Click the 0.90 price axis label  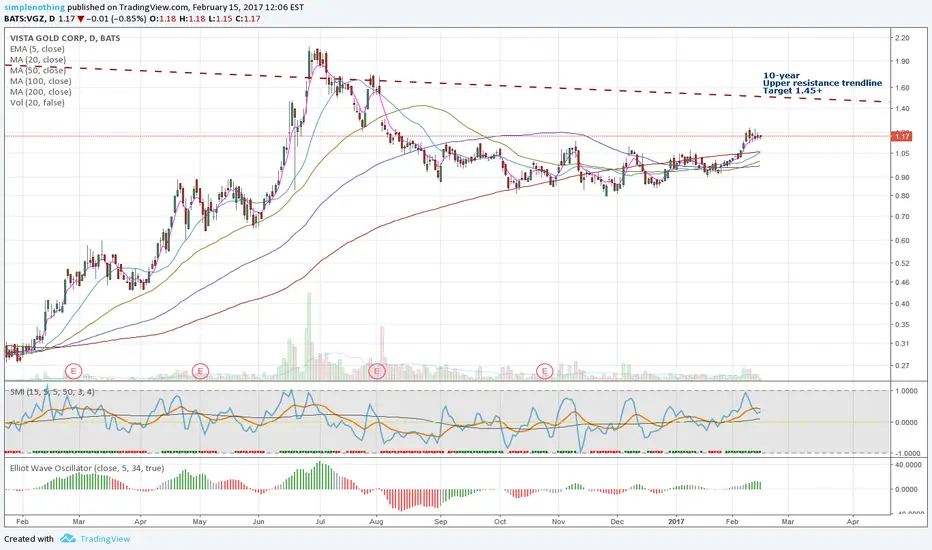tap(902, 177)
